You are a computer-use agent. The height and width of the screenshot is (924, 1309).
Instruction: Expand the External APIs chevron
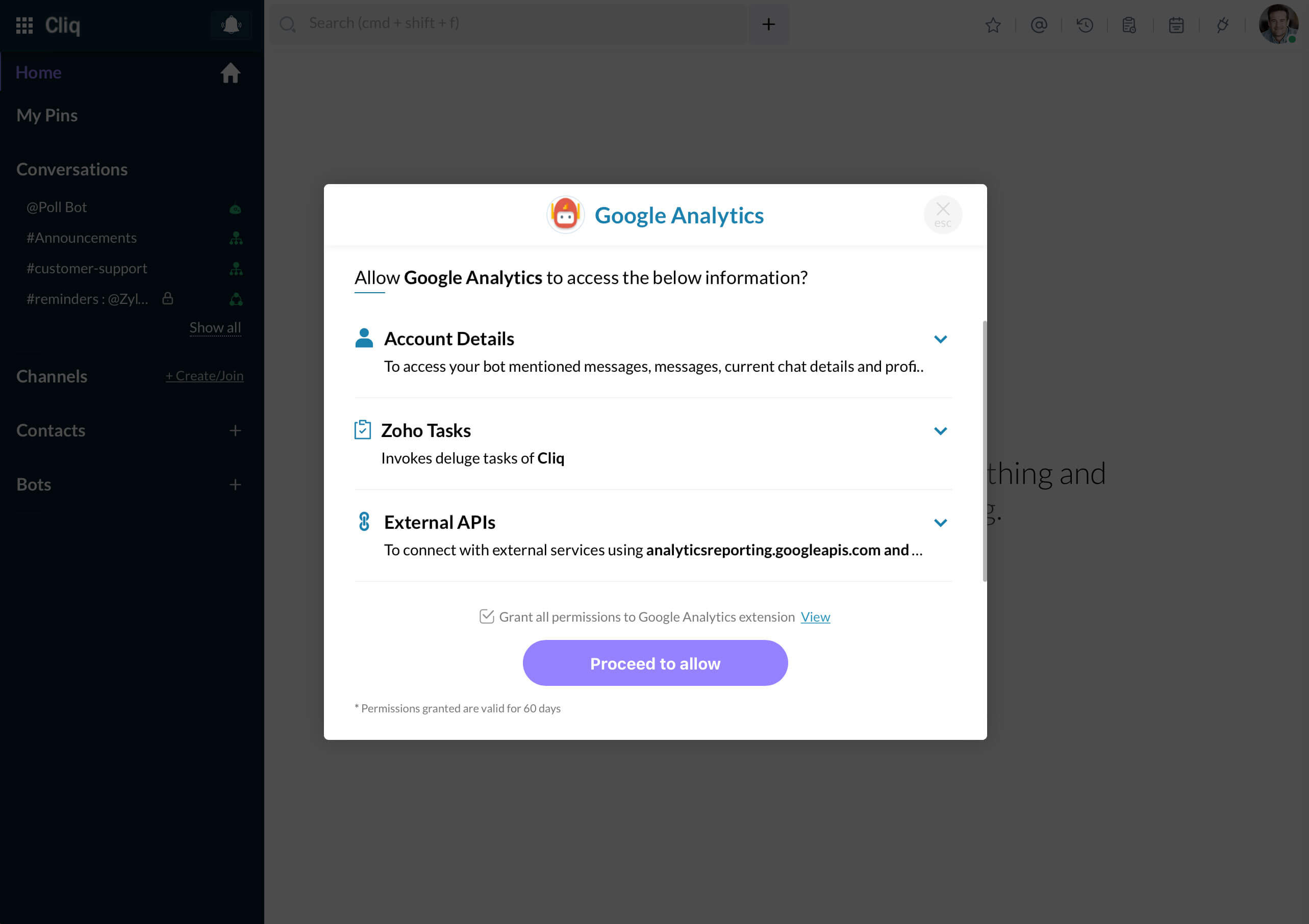click(940, 523)
